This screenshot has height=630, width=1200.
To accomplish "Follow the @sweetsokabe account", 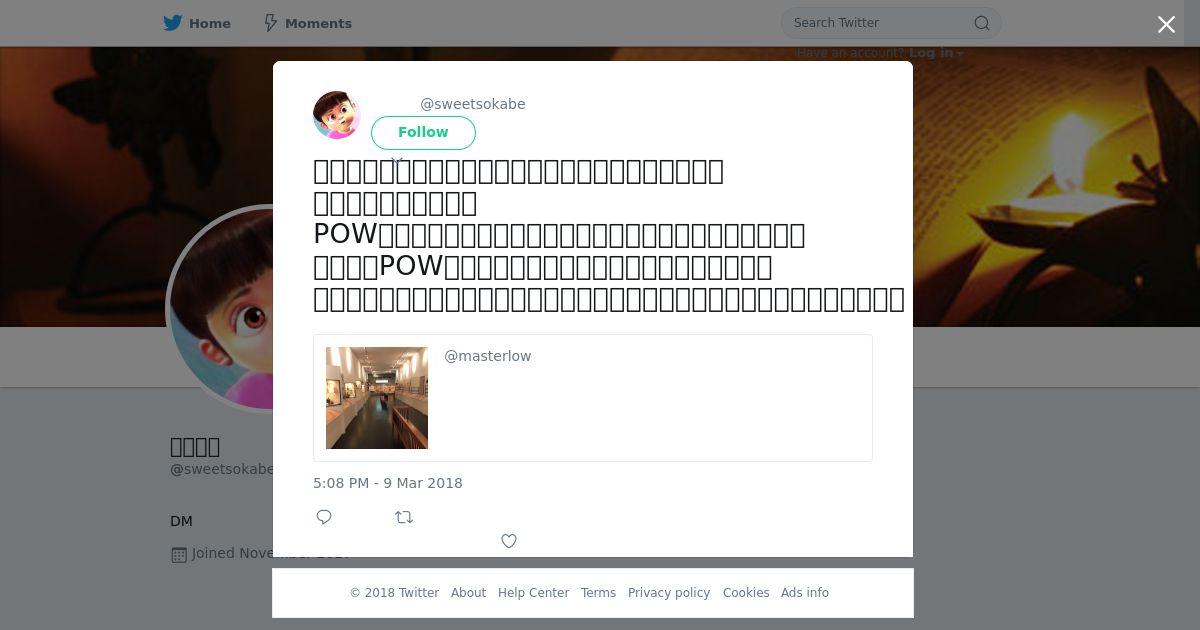I will pyautogui.click(x=423, y=132).
